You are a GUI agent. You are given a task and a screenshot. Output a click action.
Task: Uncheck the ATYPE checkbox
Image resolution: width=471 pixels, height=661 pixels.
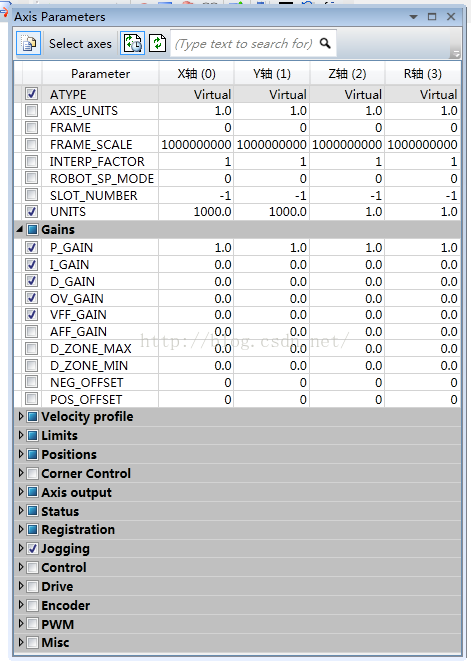(x=31, y=94)
